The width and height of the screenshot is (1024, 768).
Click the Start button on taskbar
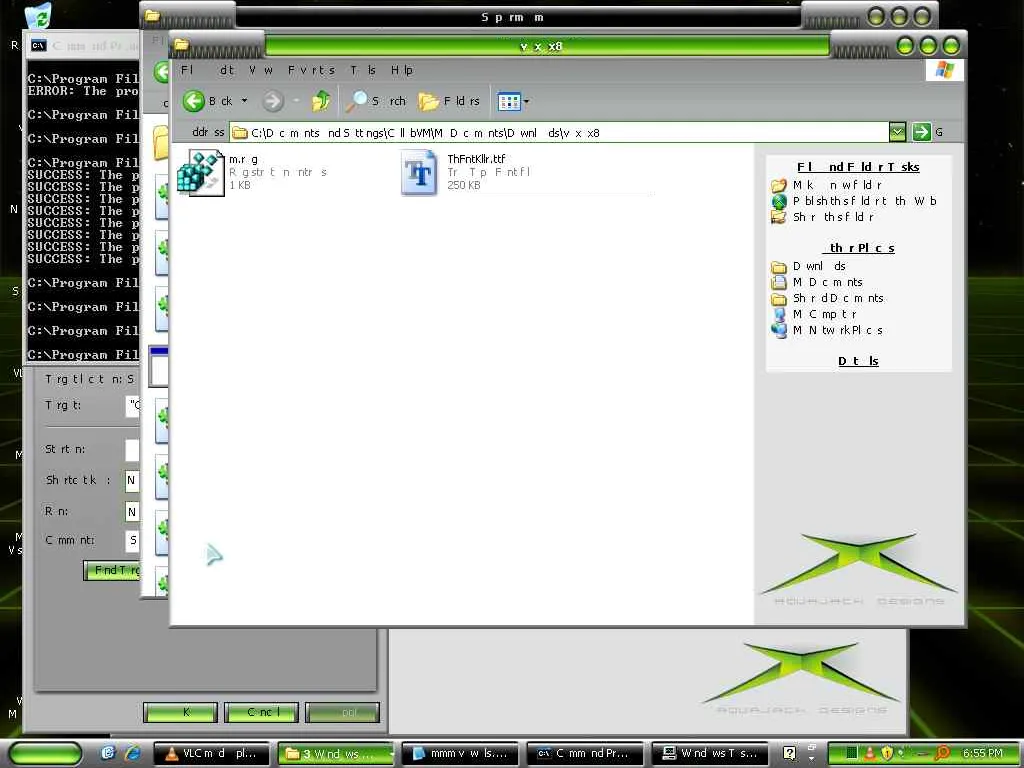coord(45,754)
